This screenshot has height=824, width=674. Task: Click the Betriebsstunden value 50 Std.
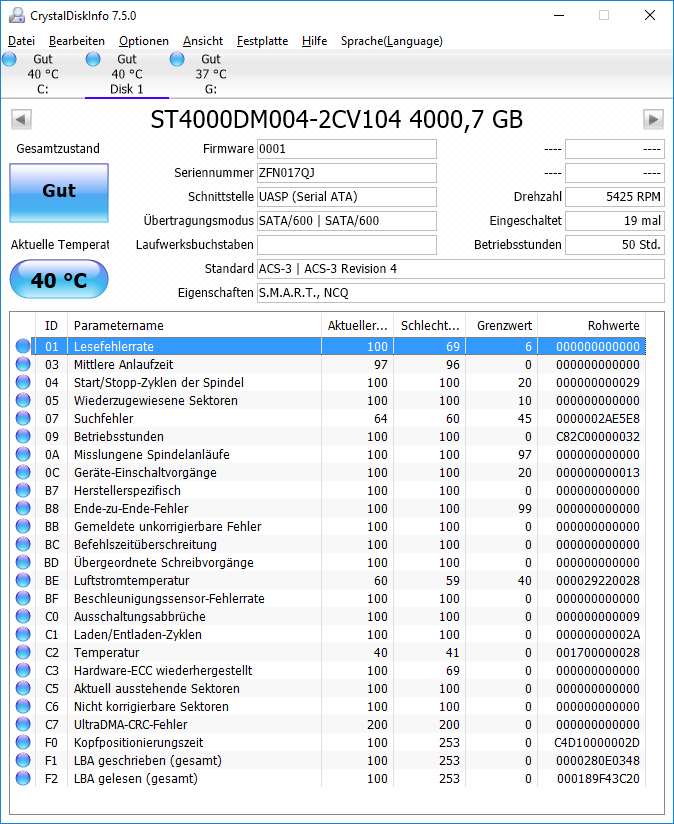[615, 245]
